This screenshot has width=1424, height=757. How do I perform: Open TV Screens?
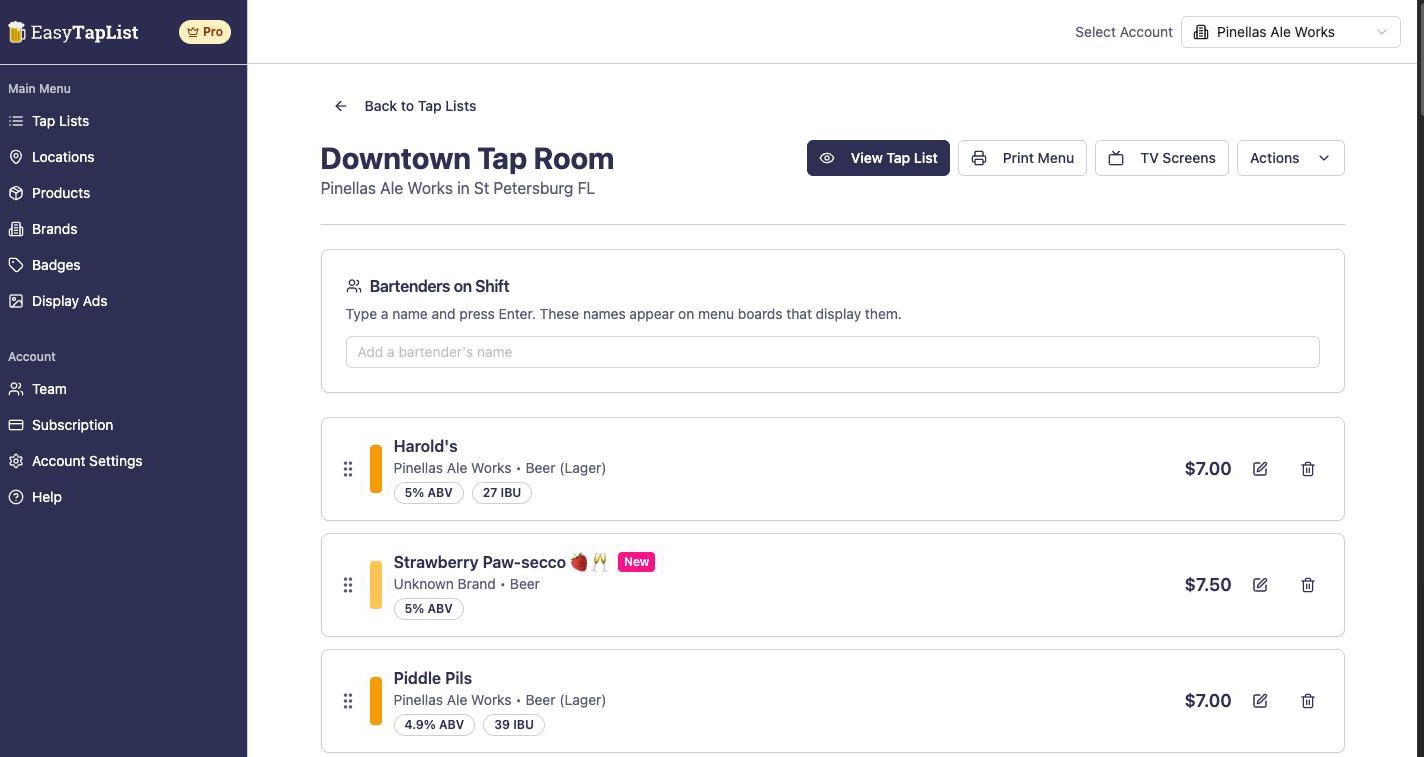coord(1162,158)
